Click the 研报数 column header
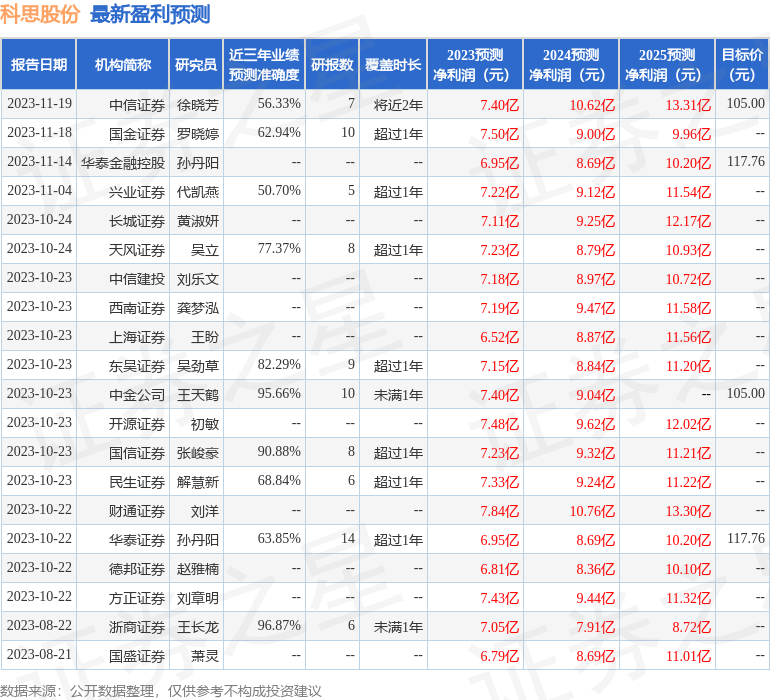This screenshot has height=700, width=770. click(332, 64)
